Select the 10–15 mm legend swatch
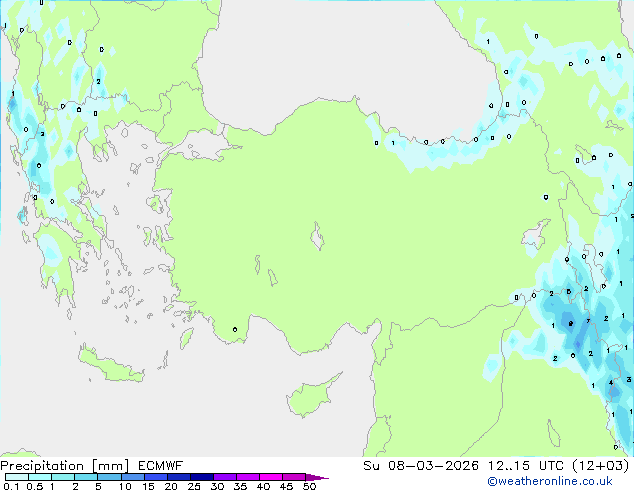Viewport: 634px width, 490px height. coord(132,477)
